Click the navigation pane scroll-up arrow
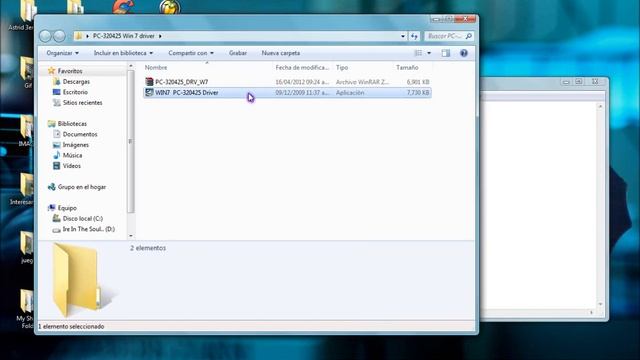 coord(131,66)
